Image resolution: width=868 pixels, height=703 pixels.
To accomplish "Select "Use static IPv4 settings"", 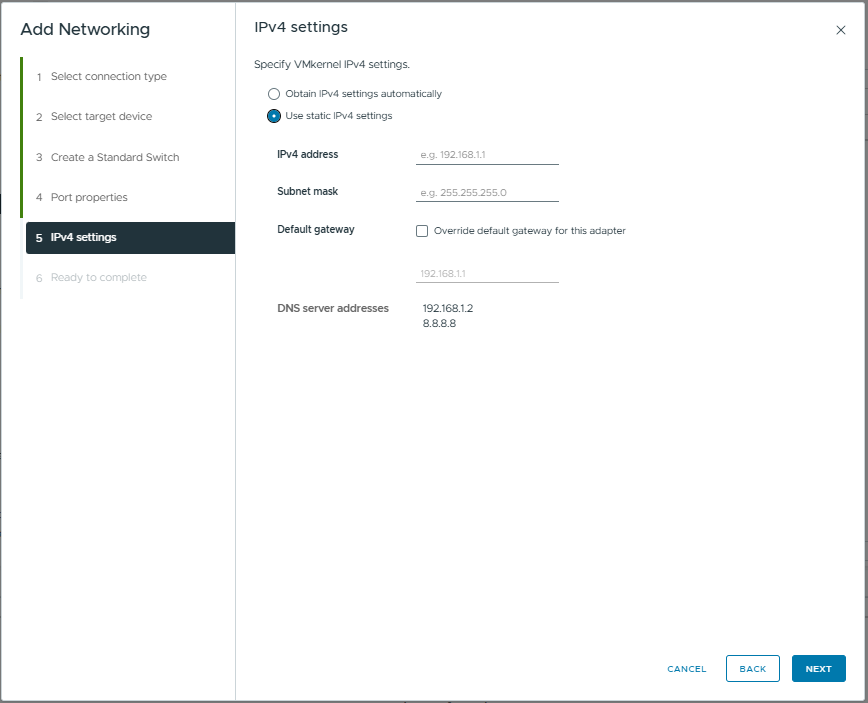I will click(x=274, y=115).
